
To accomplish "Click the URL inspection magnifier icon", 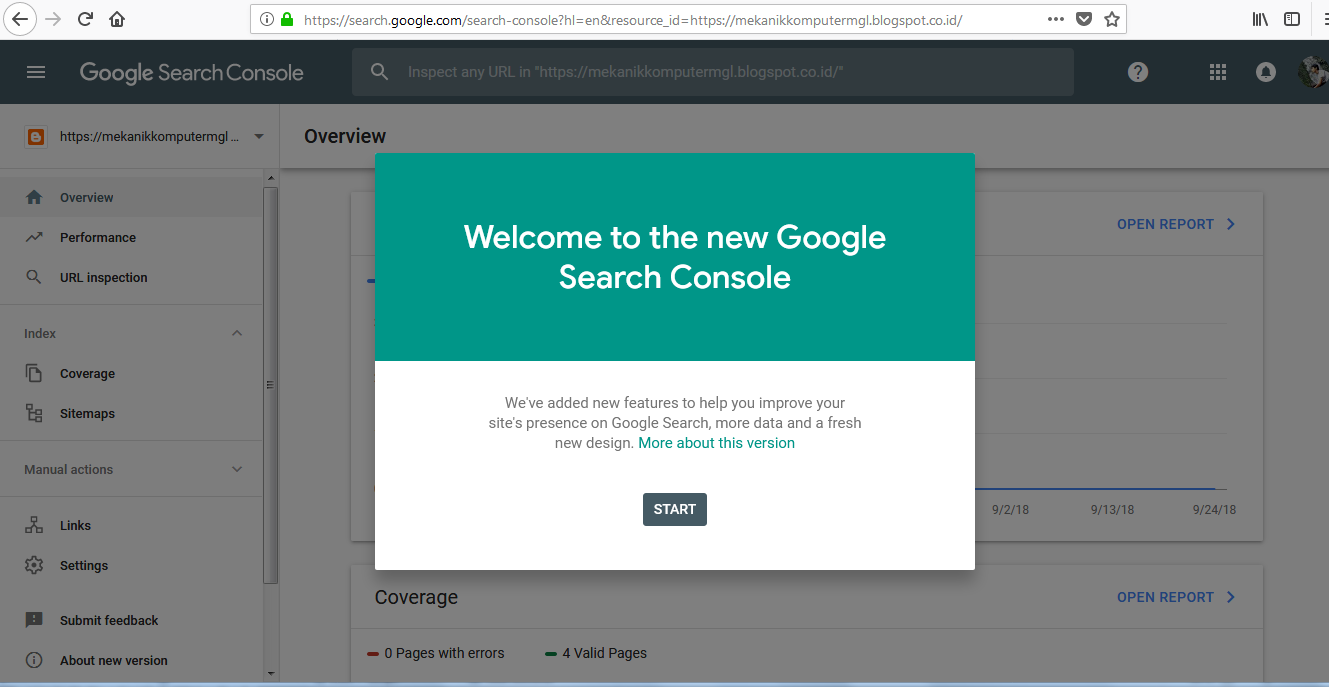I will [x=34, y=277].
